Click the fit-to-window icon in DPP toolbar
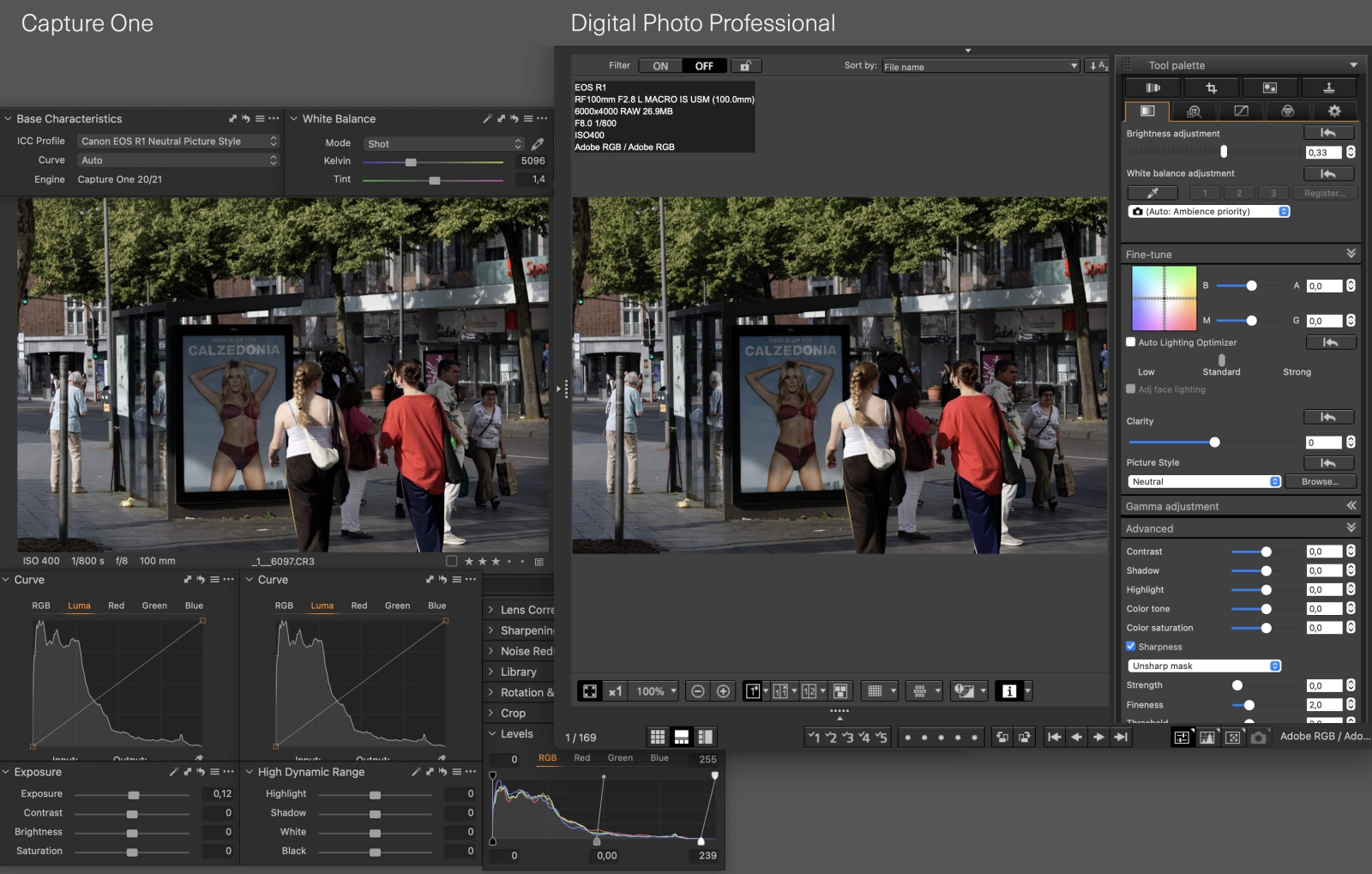Screen dimensions: 1372x874 pos(590,690)
